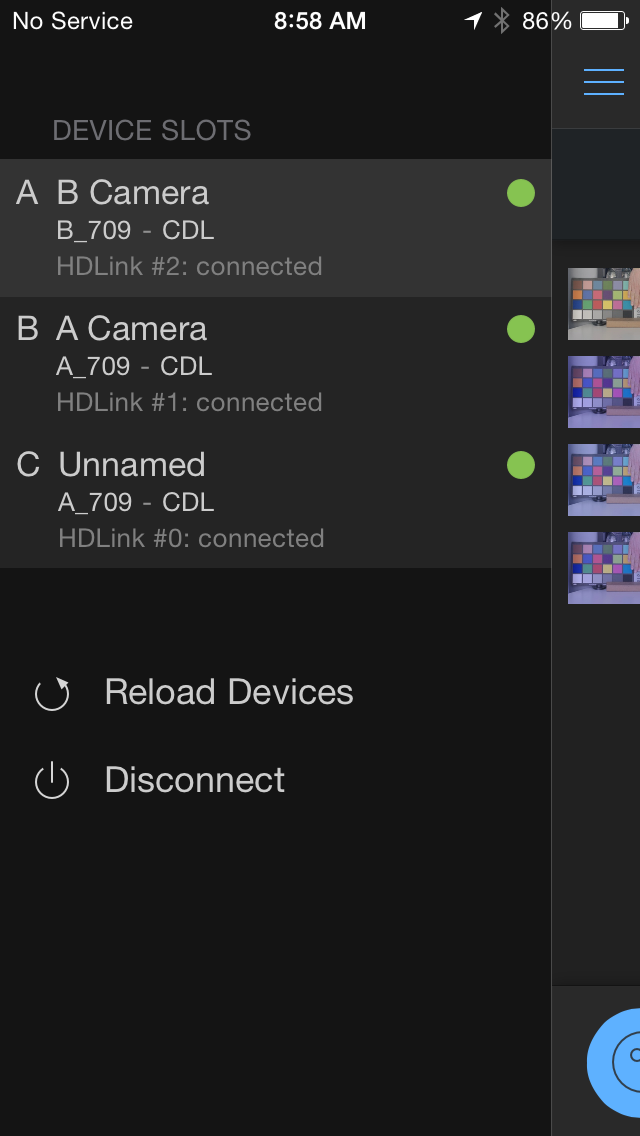Tap the slot letter C beside Unnamed
The width and height of the screenshot is (640, 1136).
[29, 465]
